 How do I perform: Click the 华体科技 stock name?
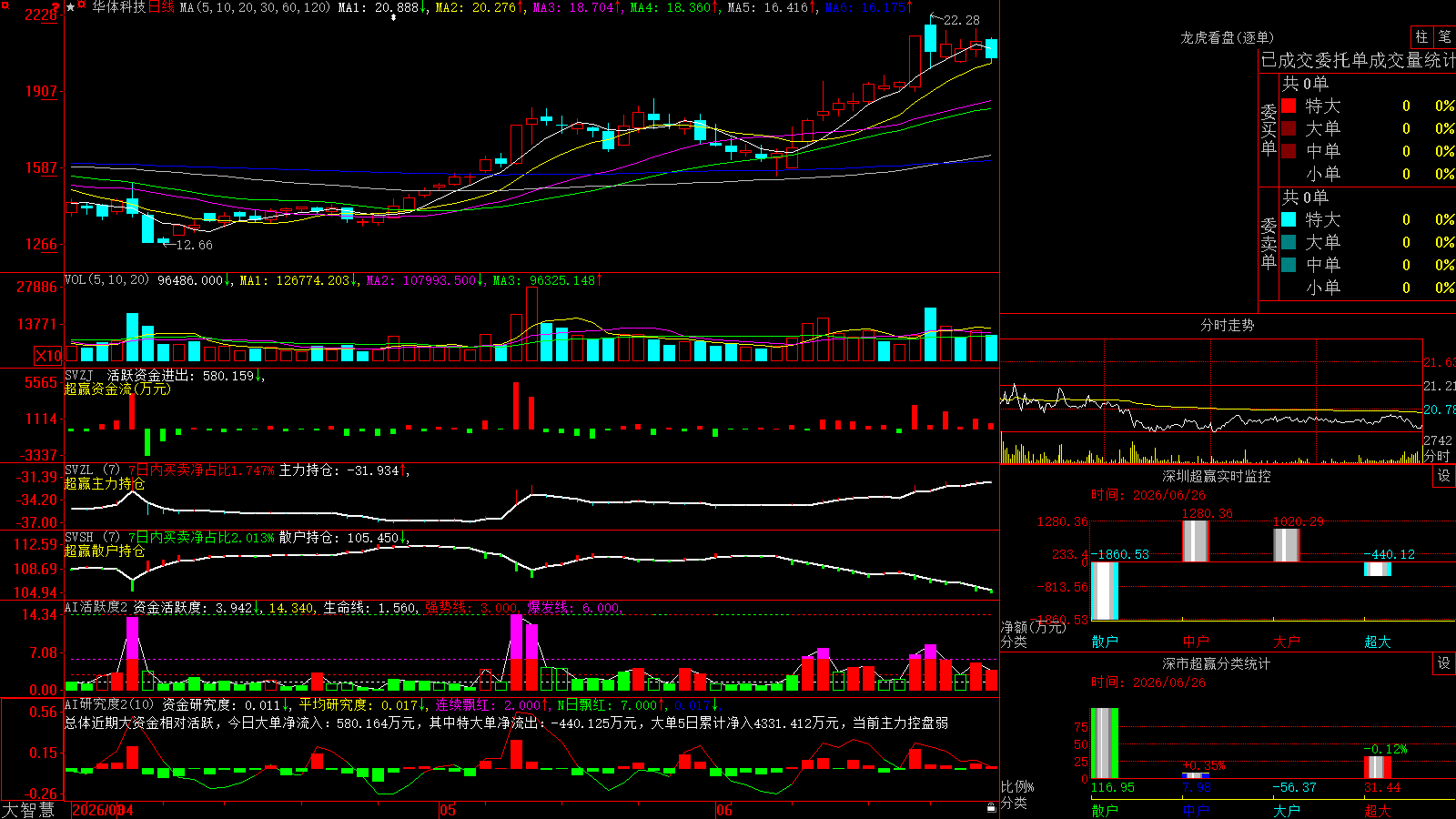118,7
